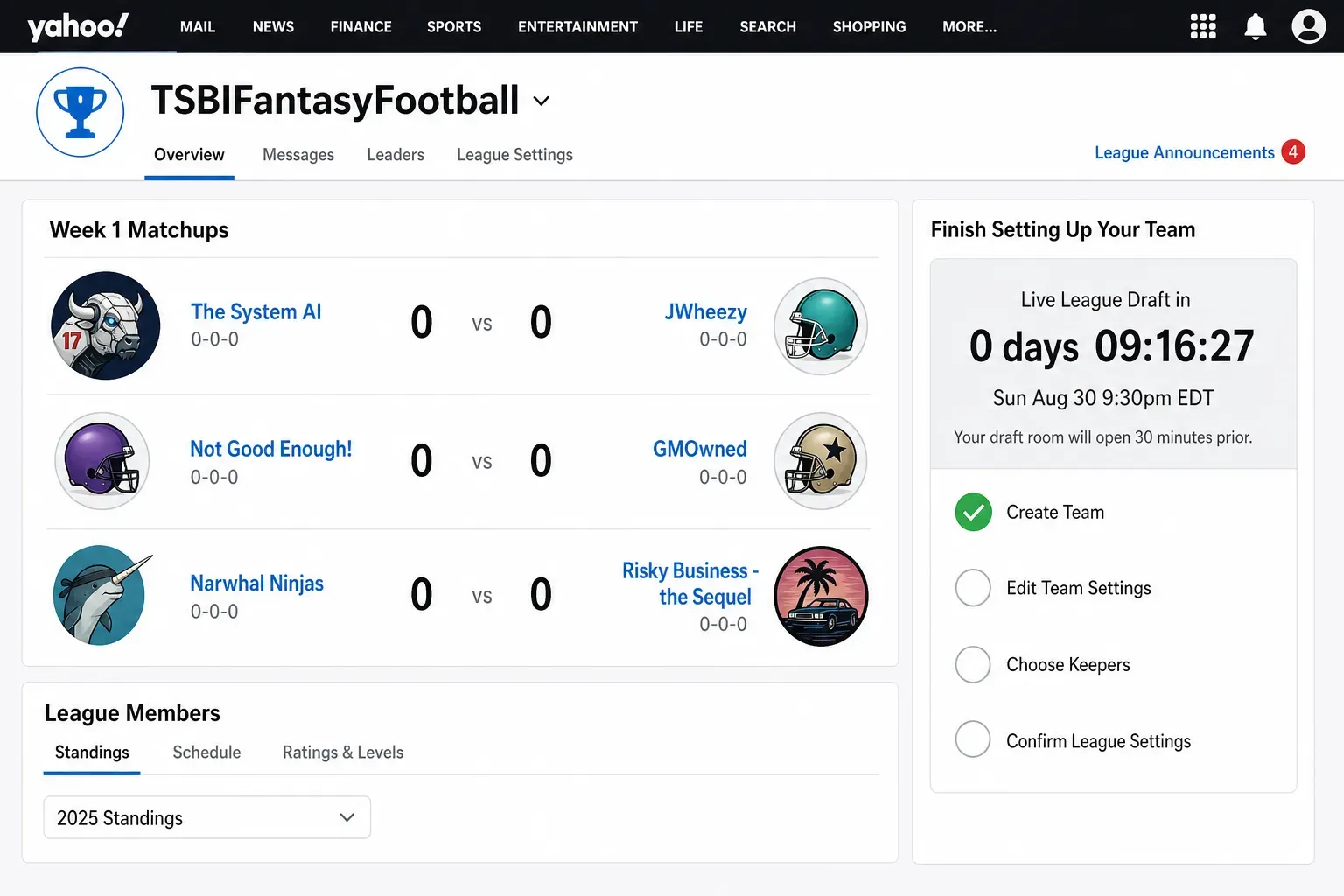The image size is (1344, 896).
Task: Open Yahoo Mail in the top bar
Action: click(198, 26)
